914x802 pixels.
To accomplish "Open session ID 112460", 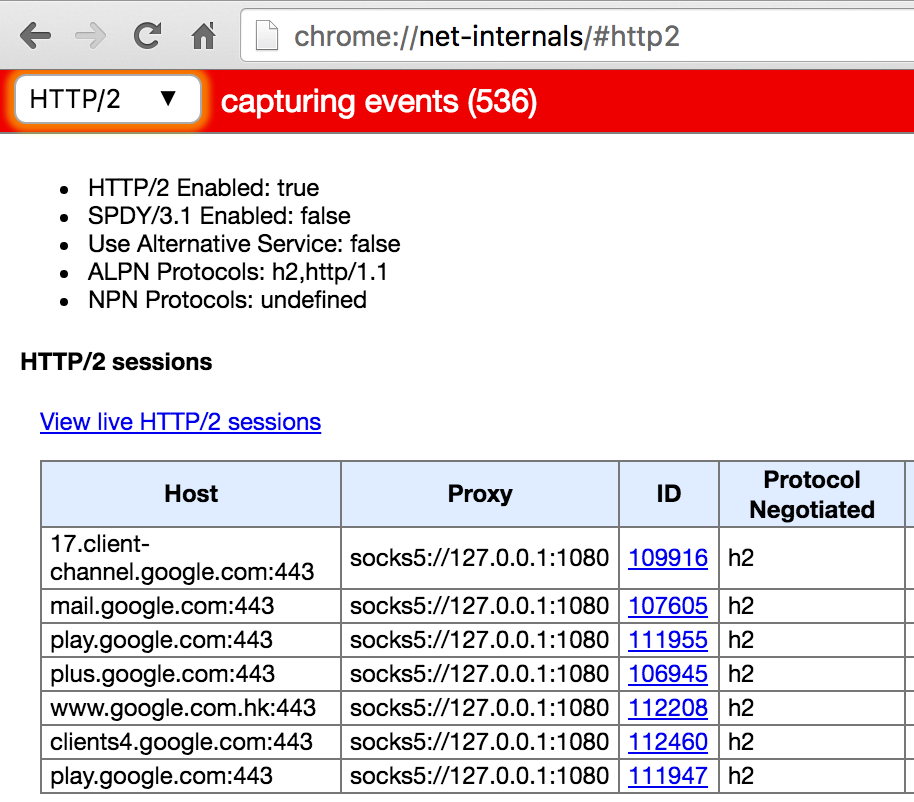I will [x=668, y=742].
